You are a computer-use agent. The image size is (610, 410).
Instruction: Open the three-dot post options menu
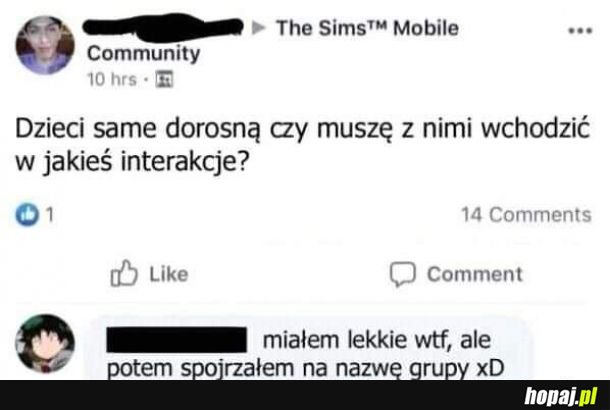pyautogui.click(x=580, y=31)
